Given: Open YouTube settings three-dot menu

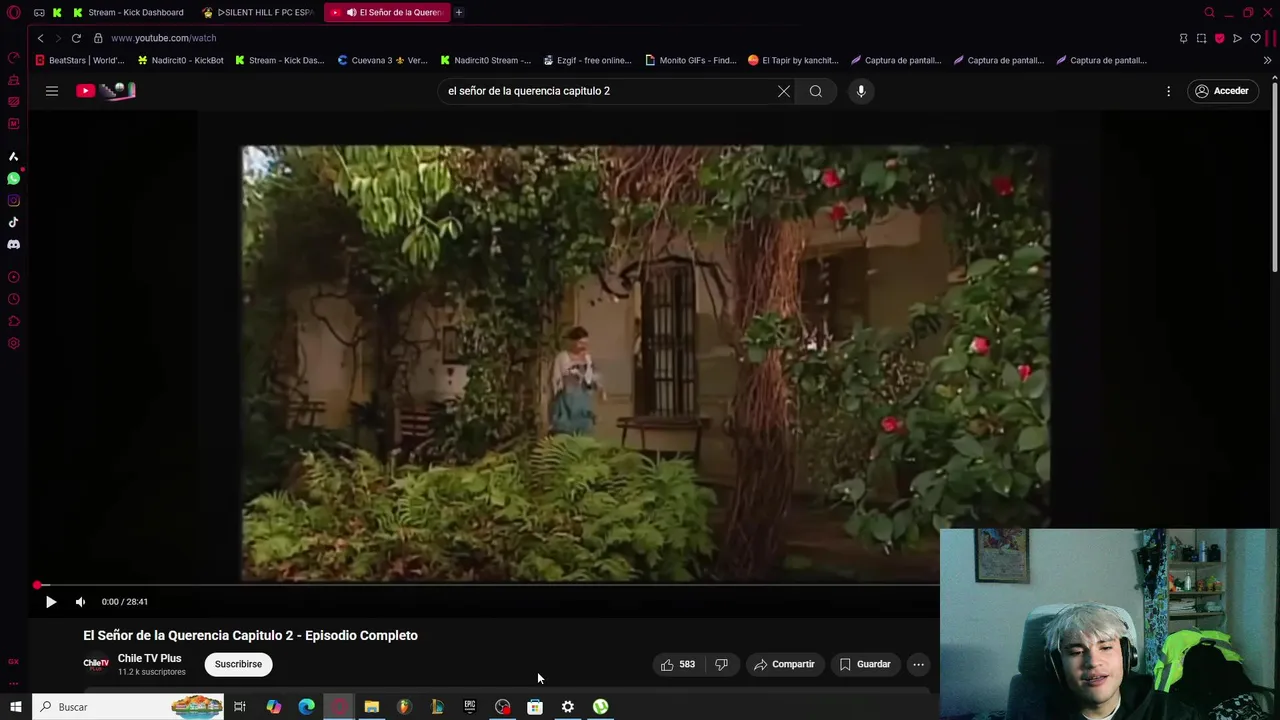Looking at the screenshot, I should (1168, 91).
